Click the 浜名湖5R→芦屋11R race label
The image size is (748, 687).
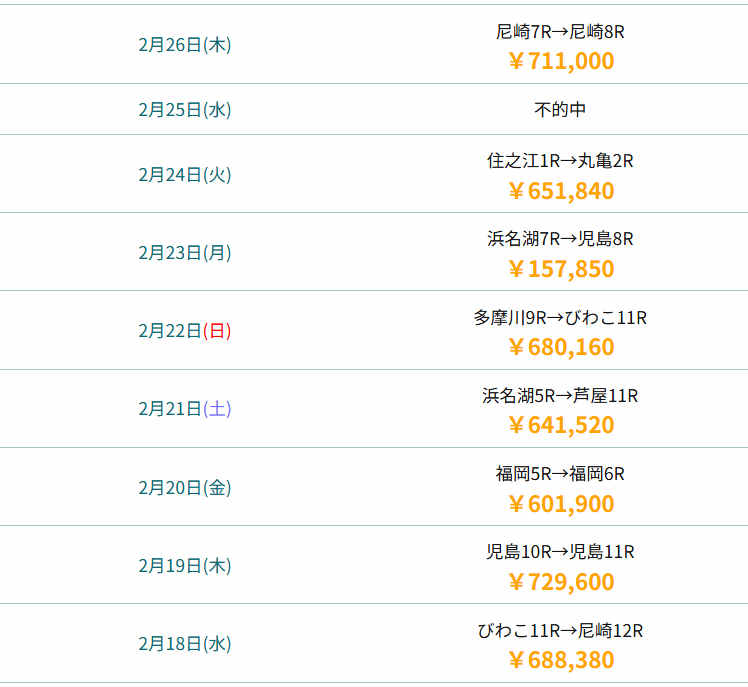click(x=560, y=396)
